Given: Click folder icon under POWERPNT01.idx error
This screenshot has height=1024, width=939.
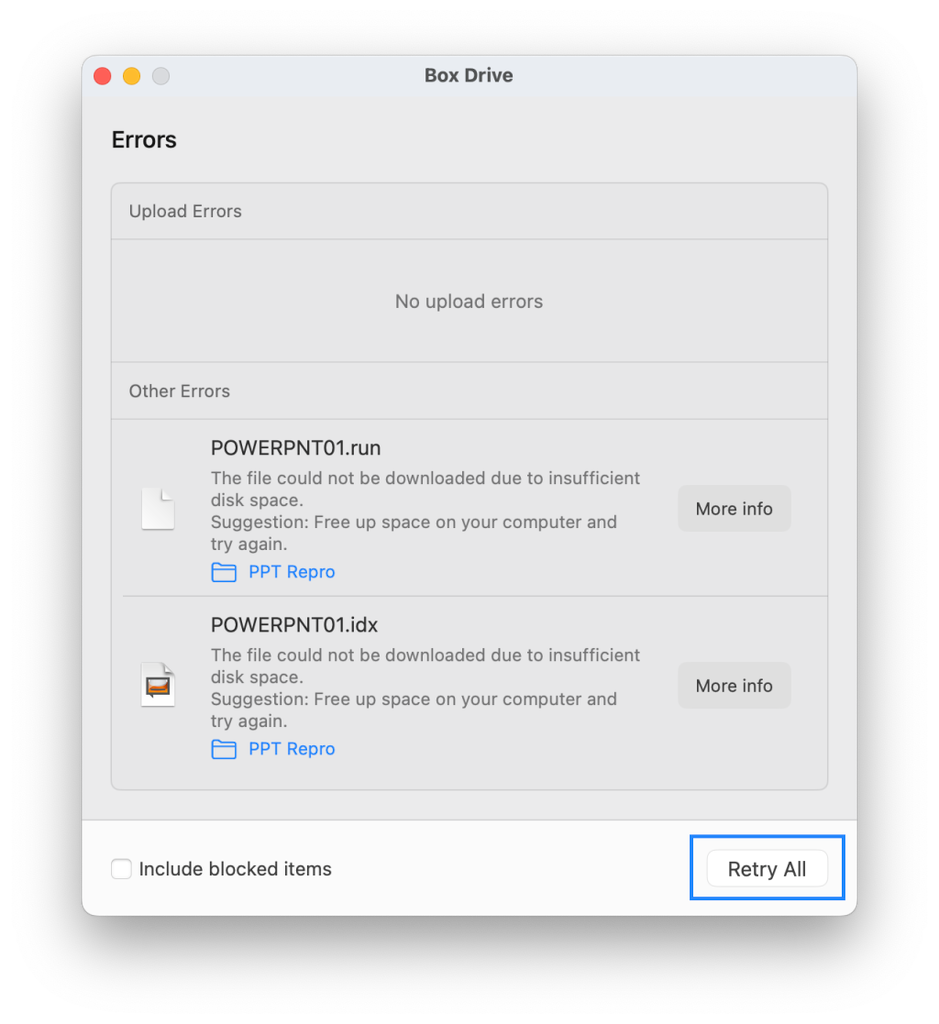Looking at the screenshot, I should 223,749.
